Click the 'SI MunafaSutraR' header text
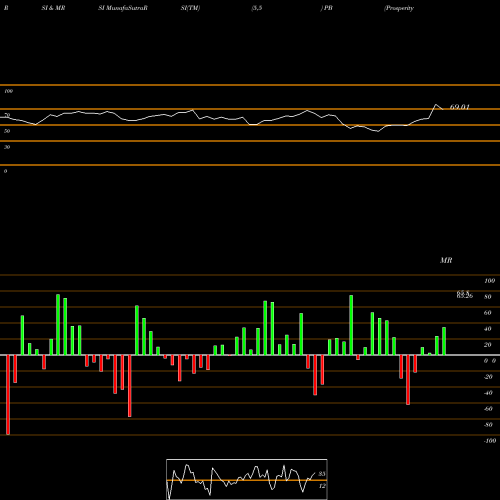This screenshot has width=500, height=500. [x=123, y=8]
